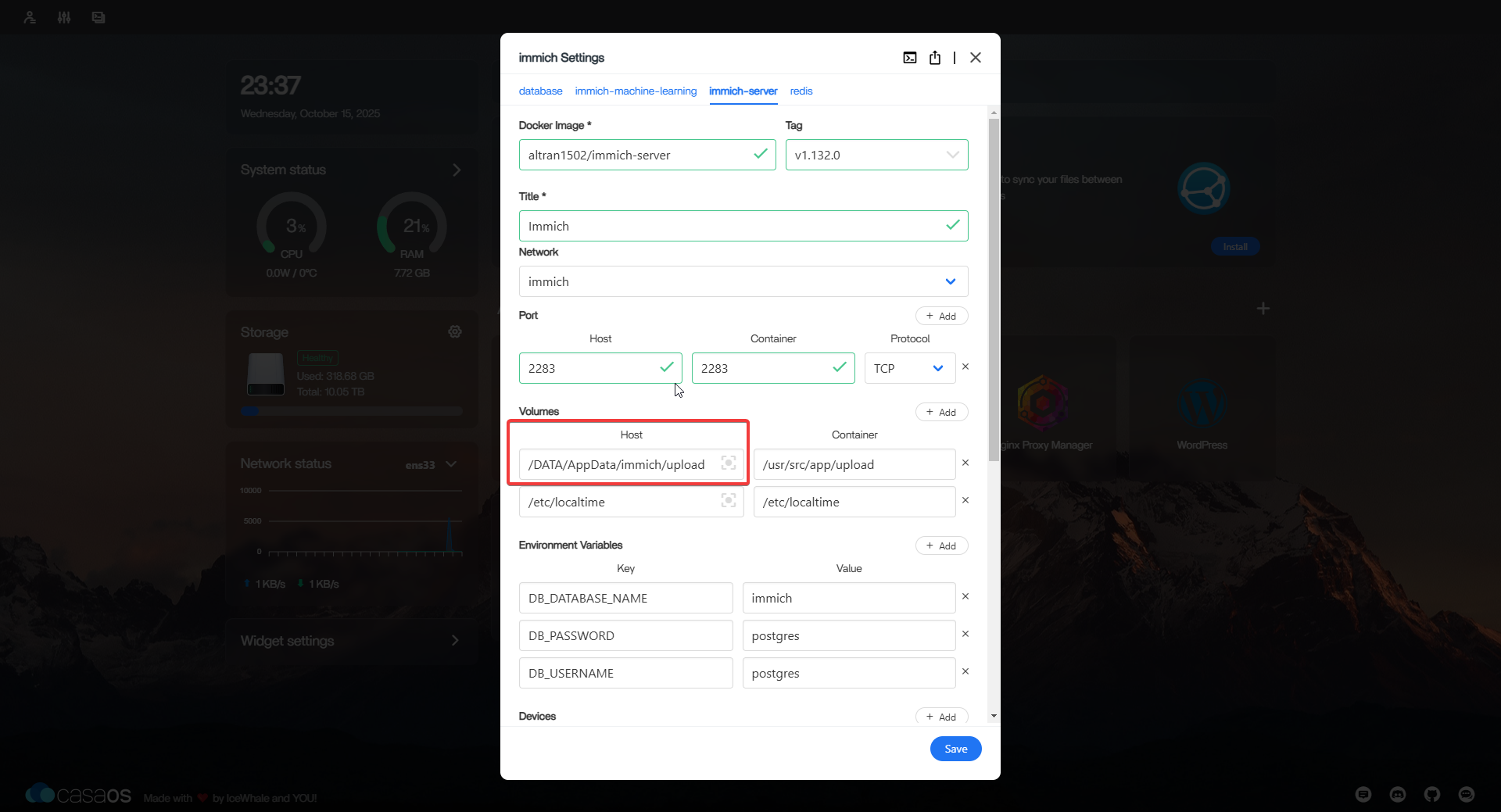Image resolution: width=1501 pixels, height=812 pixels.
Task: Add a new Devices entry
Action: click(x=942, y=716)
